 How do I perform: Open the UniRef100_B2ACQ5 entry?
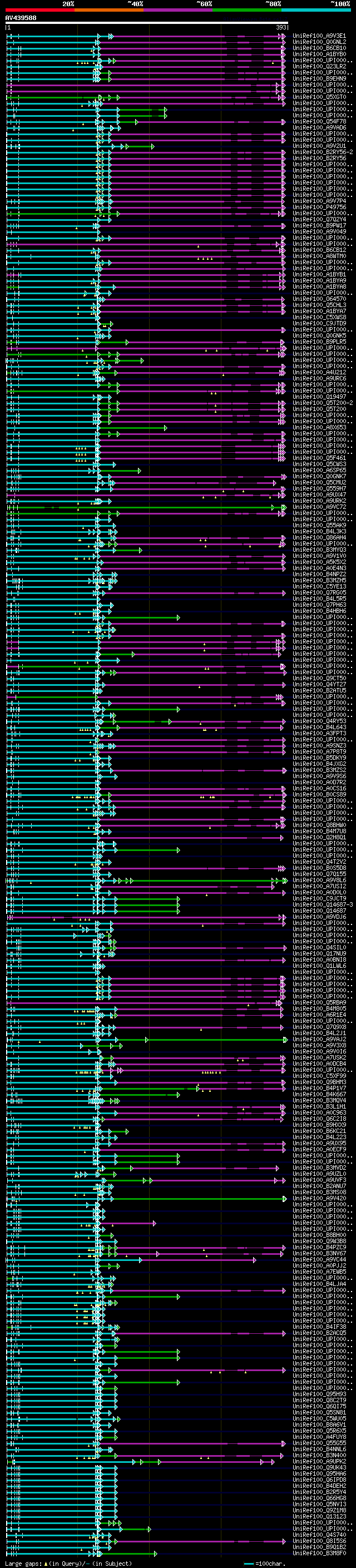tap(319, 1333)
